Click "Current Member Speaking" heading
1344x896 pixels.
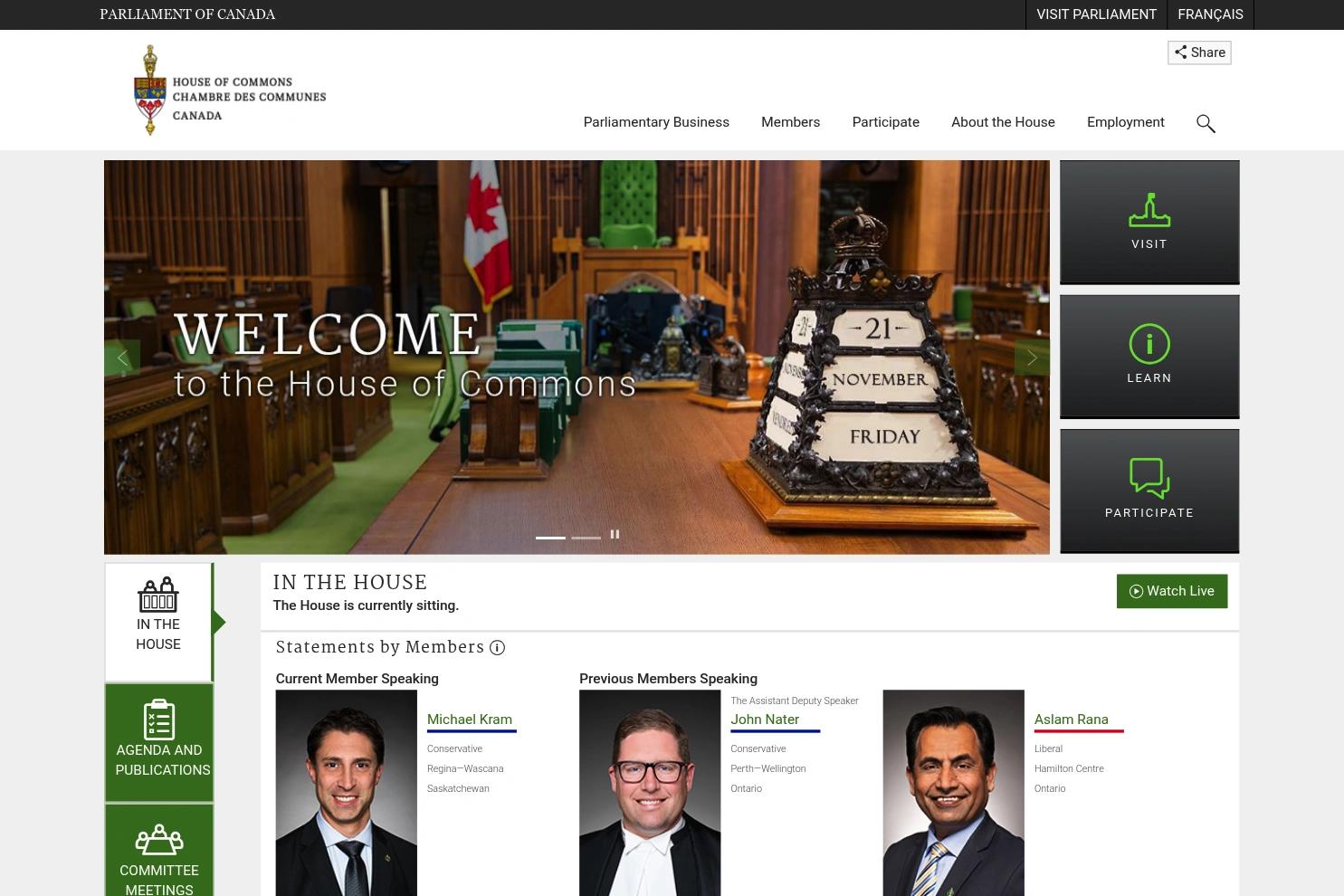357,679
